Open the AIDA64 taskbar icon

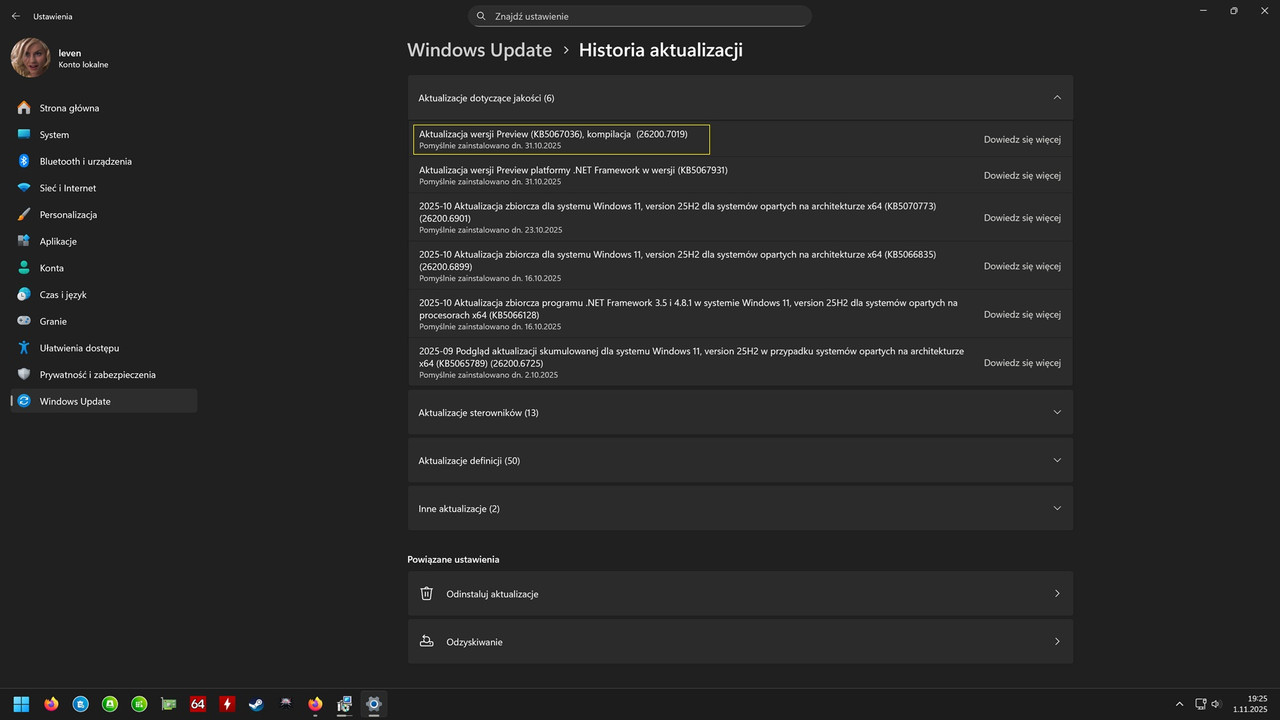[198, 704]
